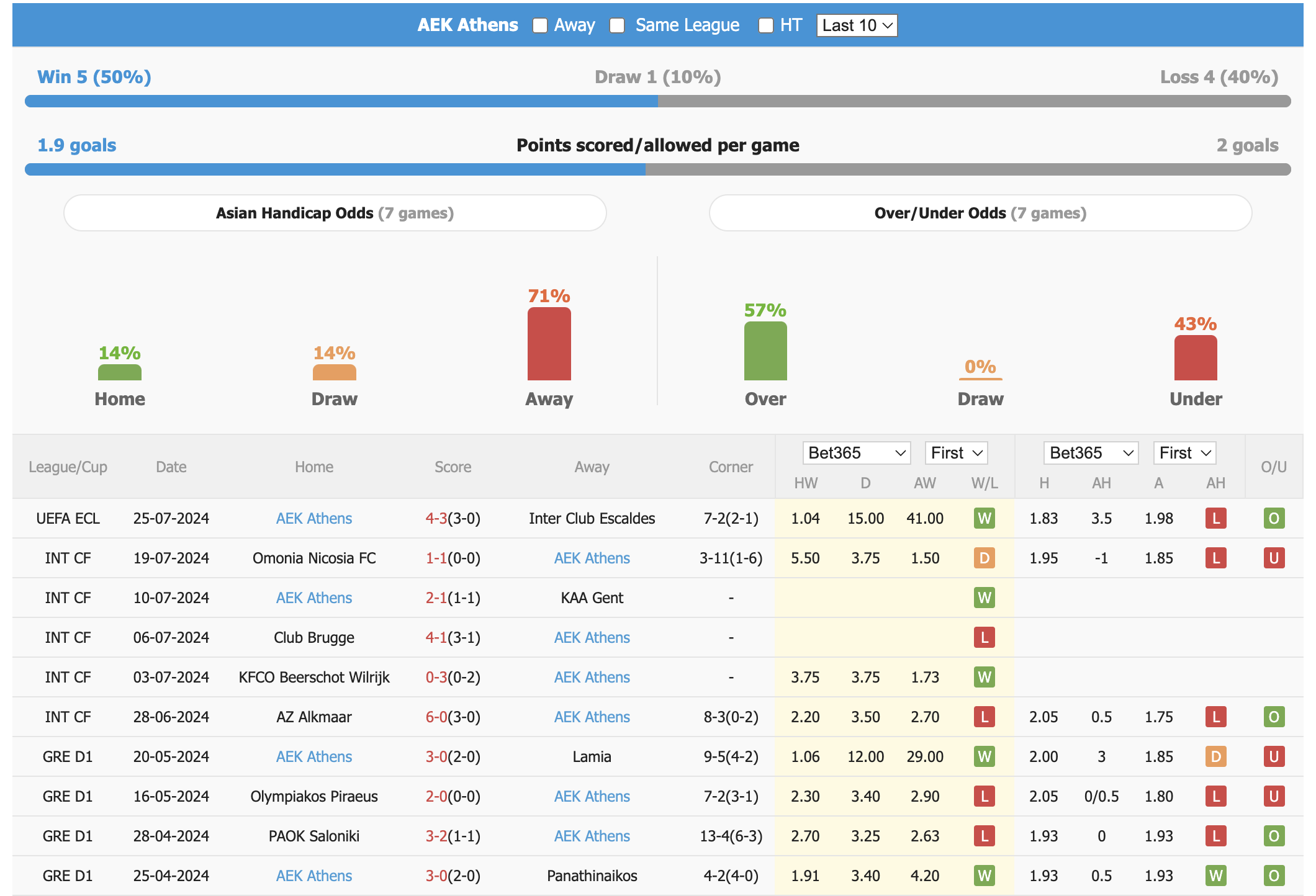Screen dimensions: 1316x896
Task: Click the 0-3(0-2) score vs Beerschot
Action: (453, 677)
